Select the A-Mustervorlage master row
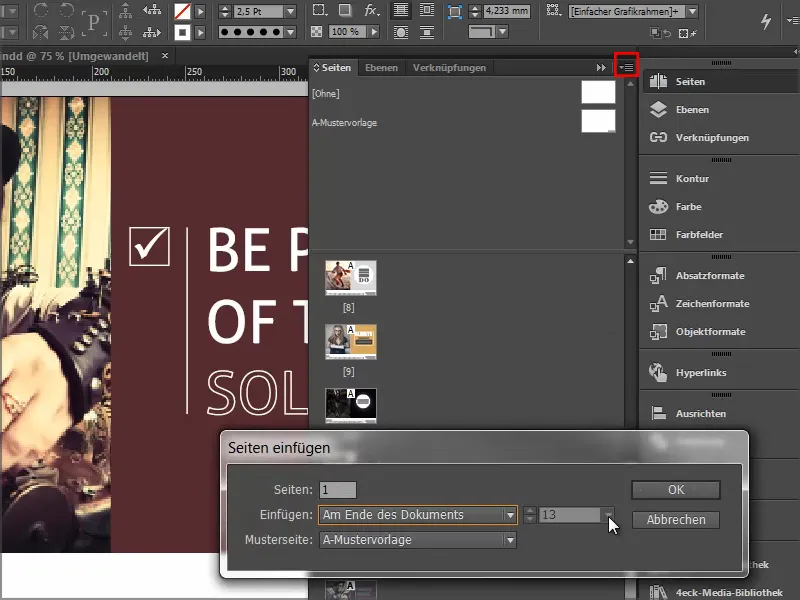 click(x=464, y=122)
